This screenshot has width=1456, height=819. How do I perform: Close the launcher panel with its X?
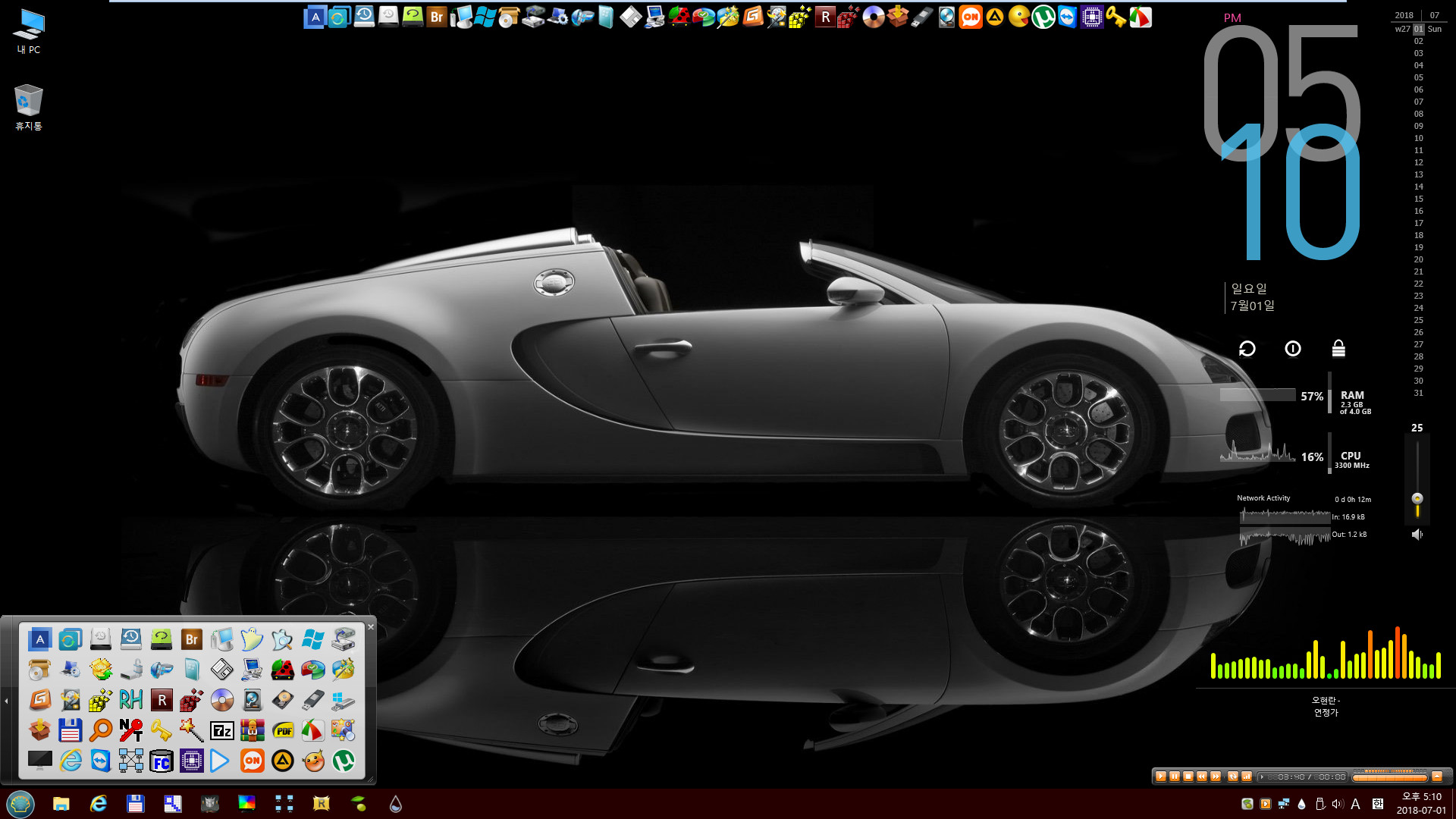(x=371, y=626)
